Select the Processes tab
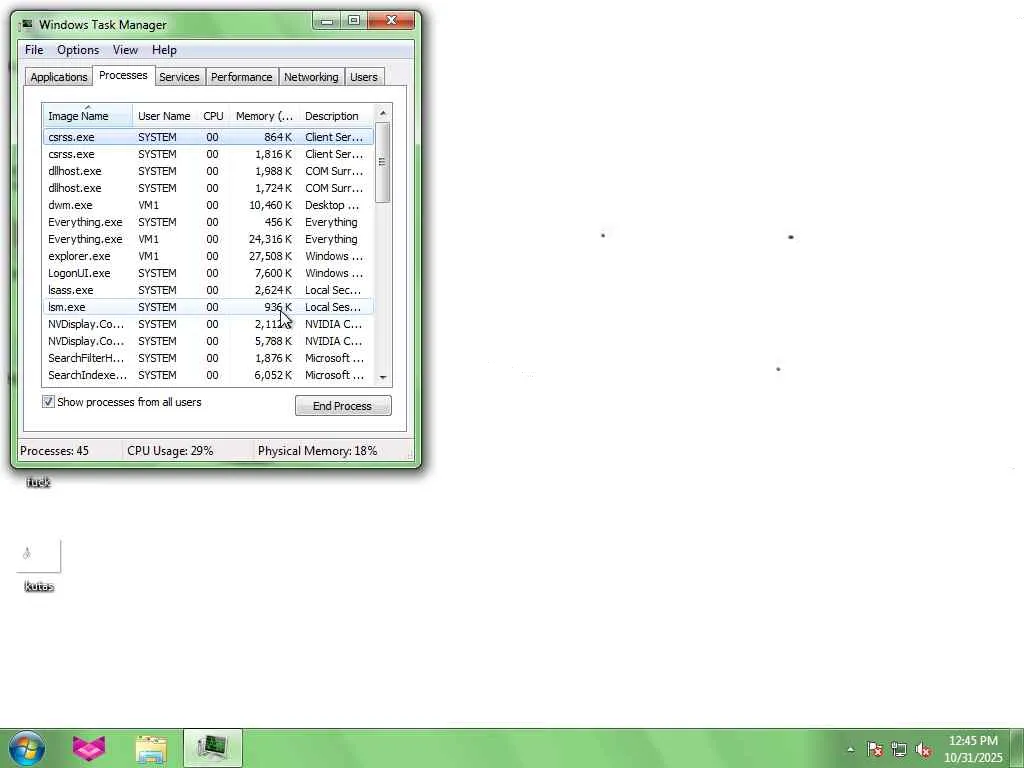The height and width of the screenshot is (768, 1024). click(x=123, y=75)
